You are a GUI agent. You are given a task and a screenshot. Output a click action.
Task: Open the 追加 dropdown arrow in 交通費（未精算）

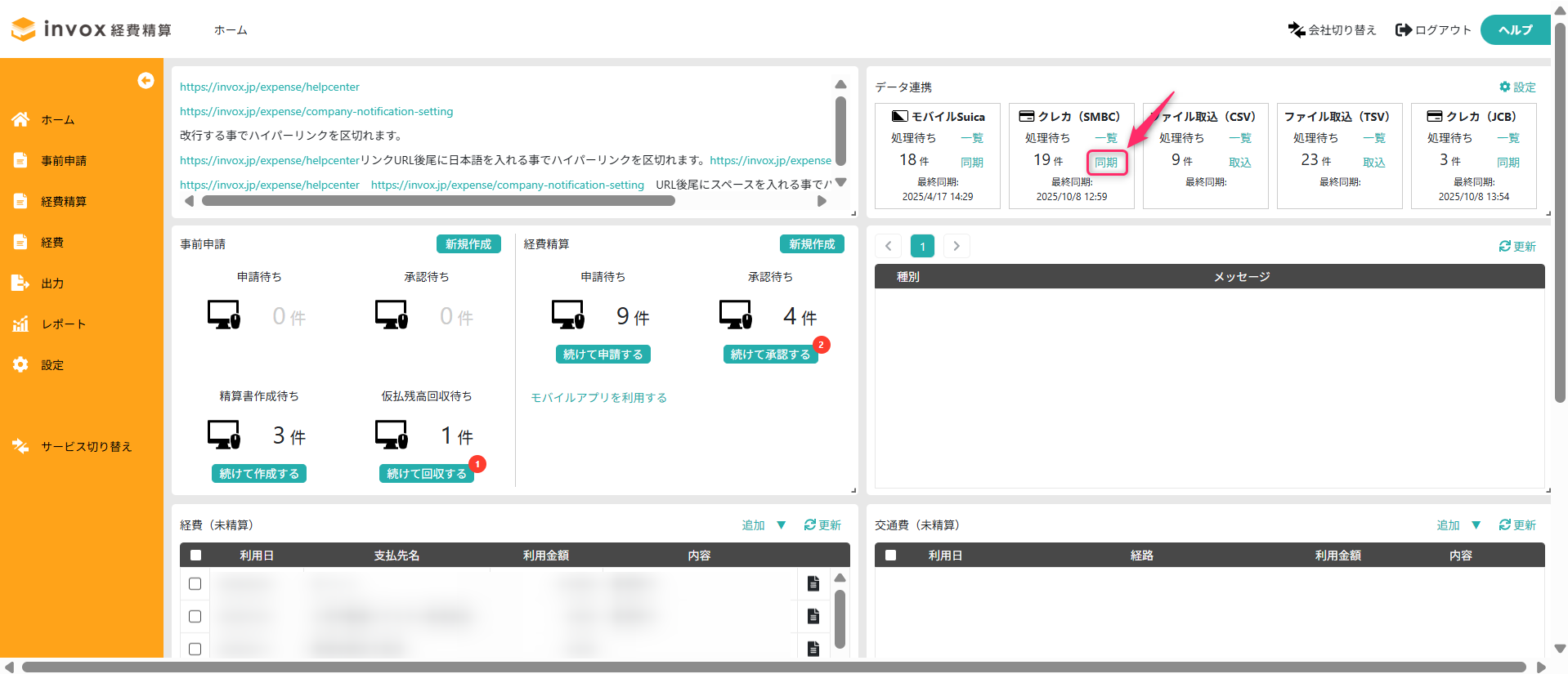pyautogui.click(x=1476, y=525)
